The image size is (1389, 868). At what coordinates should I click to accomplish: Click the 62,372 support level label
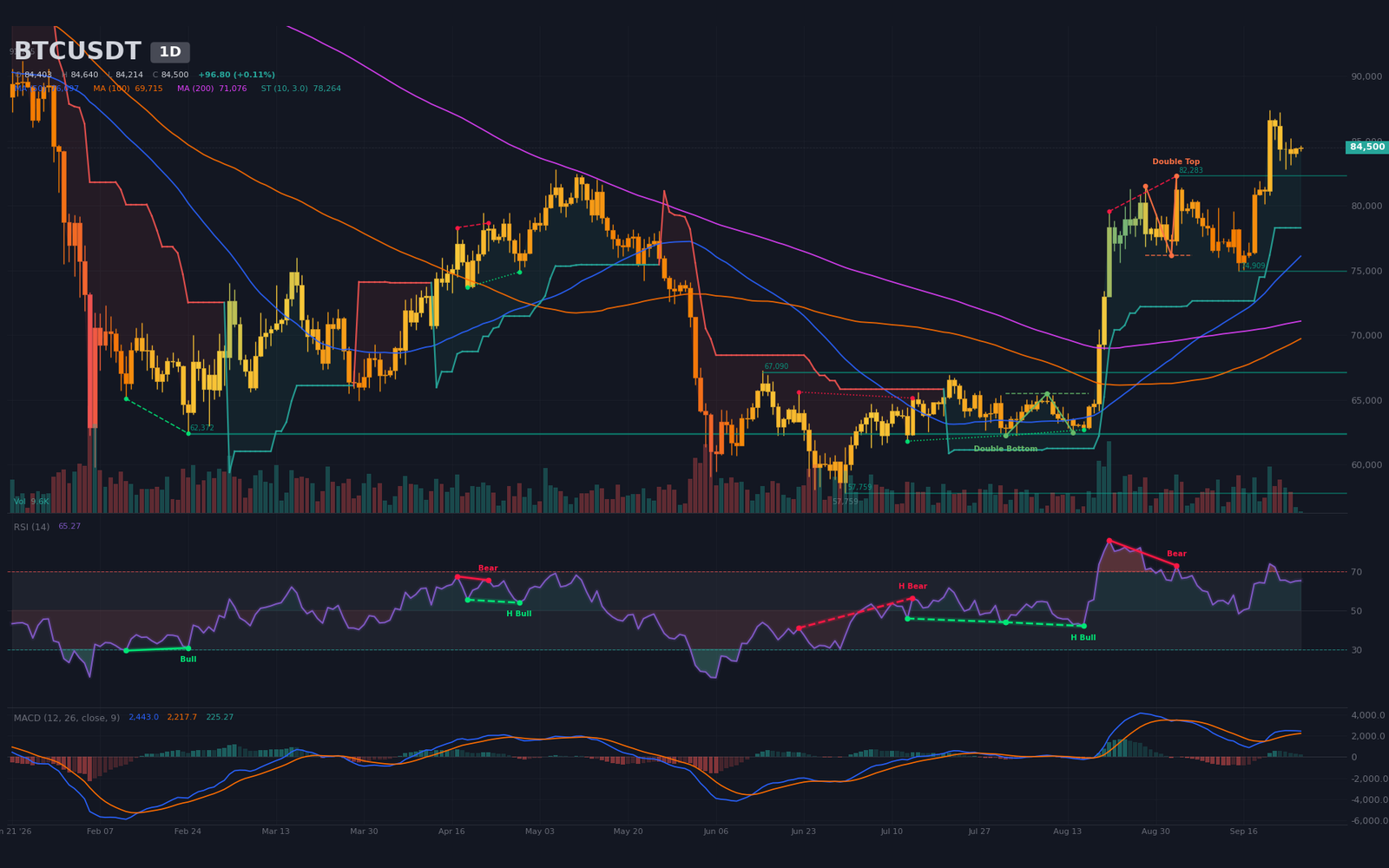tap(201, 428)
